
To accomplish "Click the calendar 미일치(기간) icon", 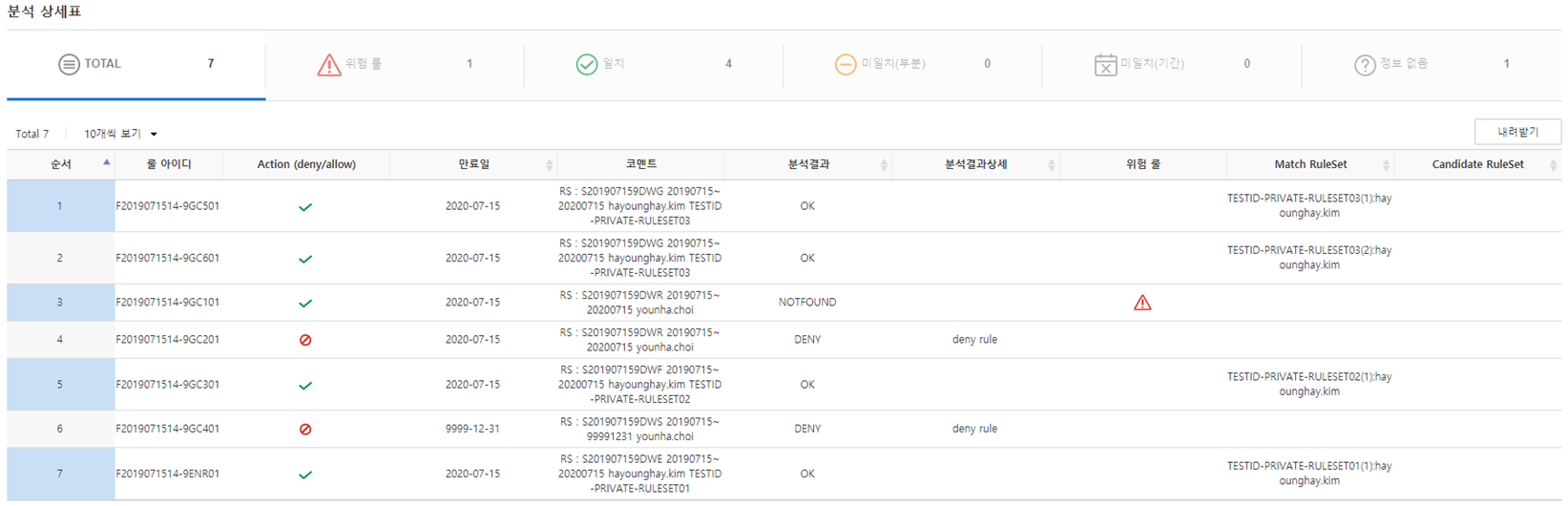I will pyautogui.click(x=1105, y=65).
